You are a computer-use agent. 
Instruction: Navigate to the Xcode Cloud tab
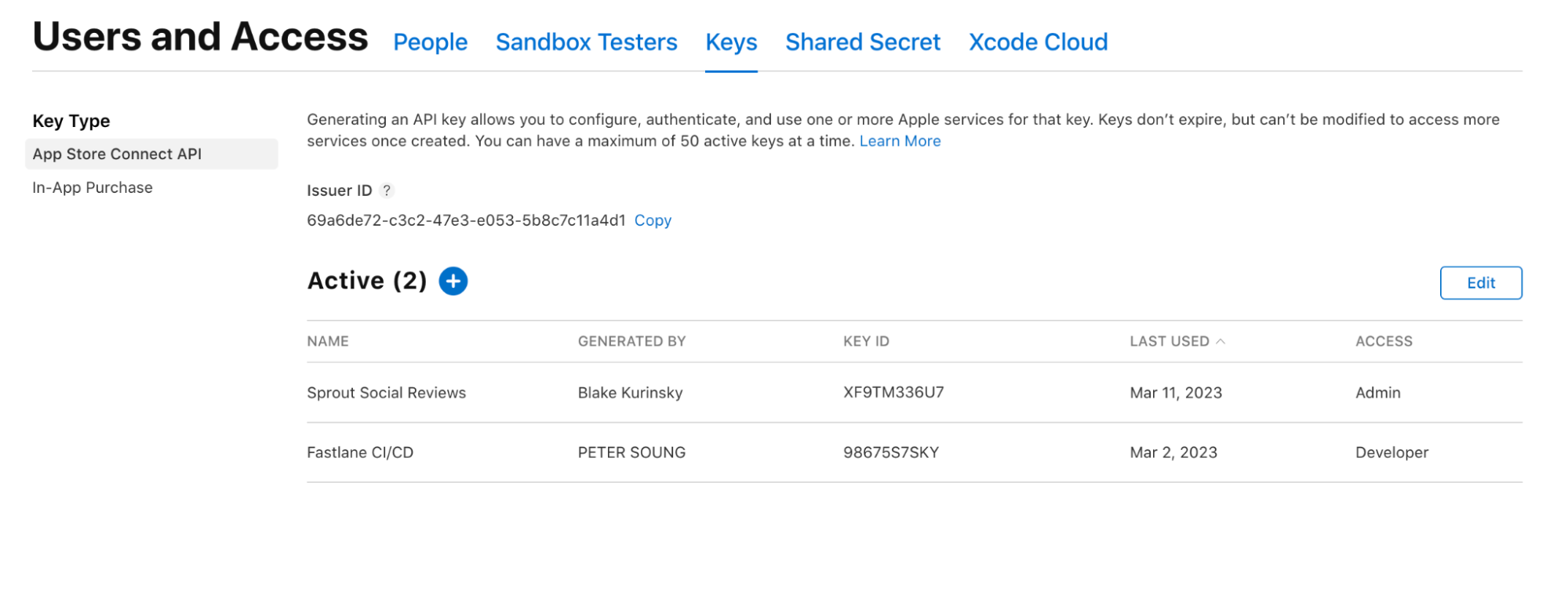[x=1038, y=42]
